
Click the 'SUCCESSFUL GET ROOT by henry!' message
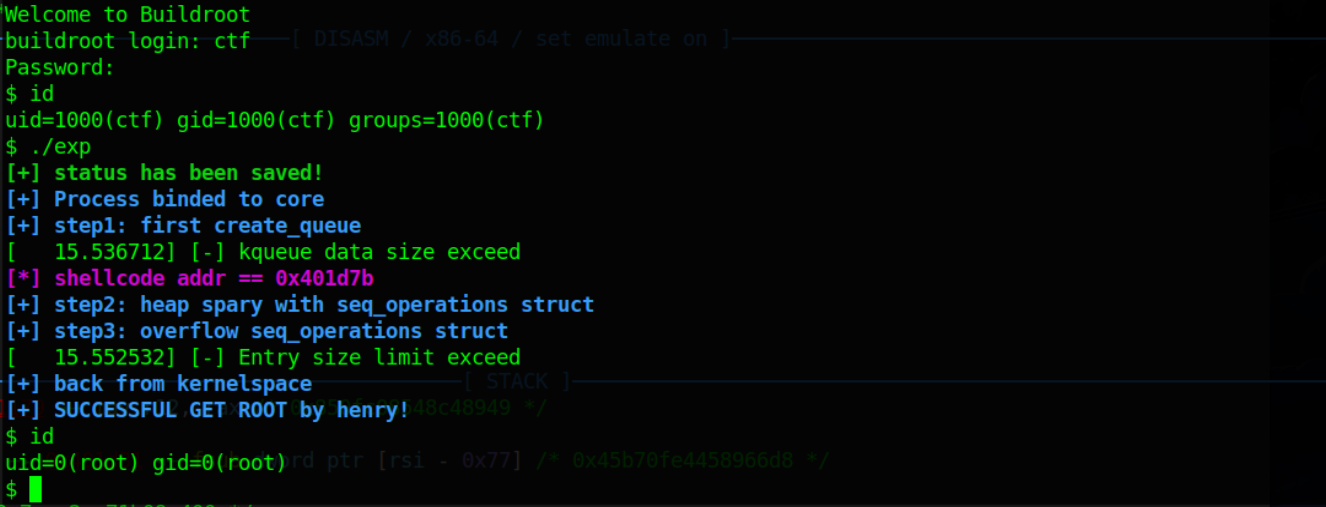[x=231, y=410]
